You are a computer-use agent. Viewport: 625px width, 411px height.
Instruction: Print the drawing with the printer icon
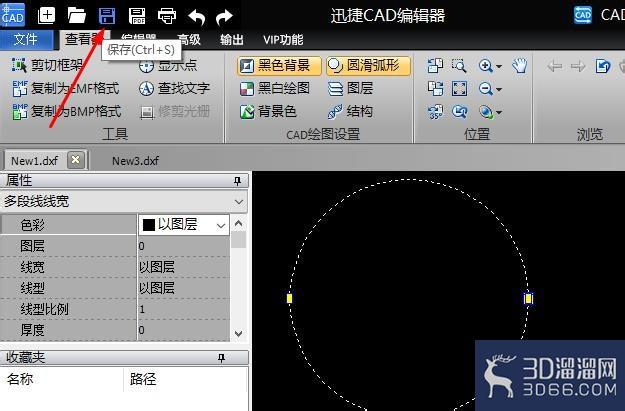167,16
